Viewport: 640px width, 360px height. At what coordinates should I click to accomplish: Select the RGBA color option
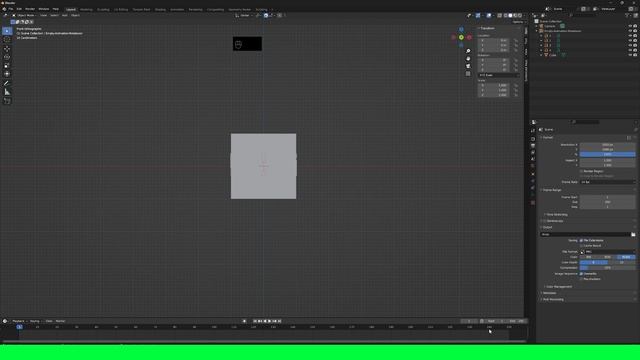point(626,257)
